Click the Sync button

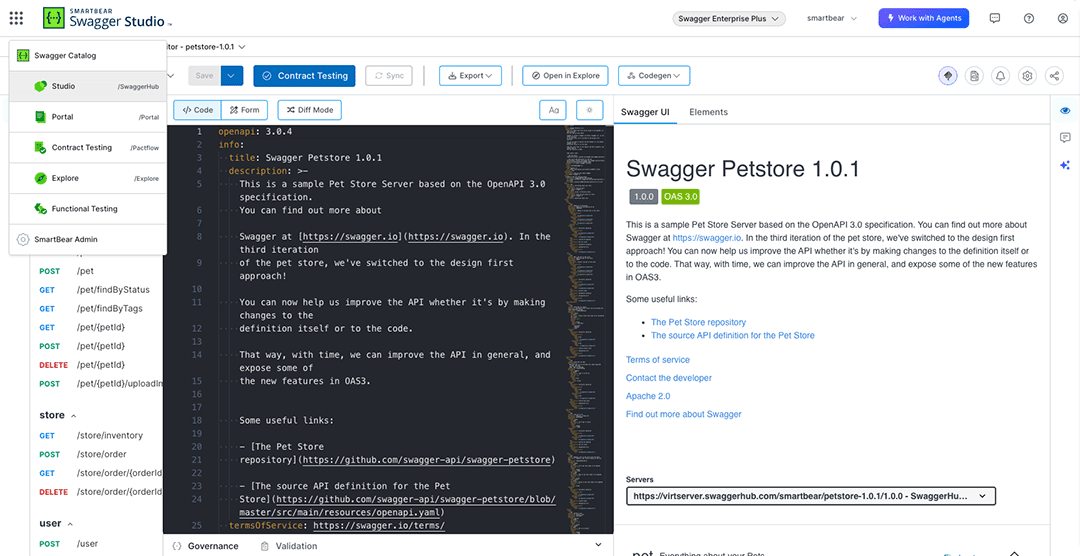click(389, 76)
